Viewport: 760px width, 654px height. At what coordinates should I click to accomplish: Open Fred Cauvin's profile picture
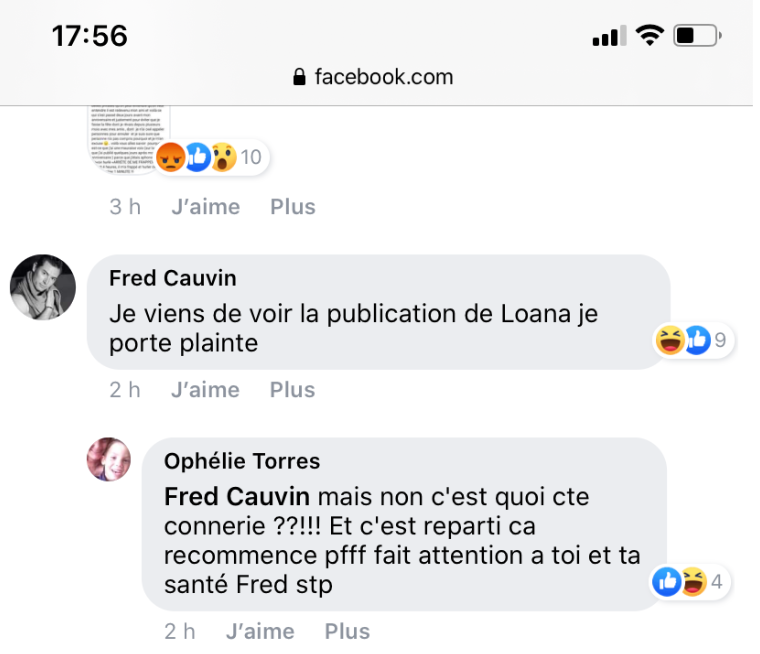(43, 287)
